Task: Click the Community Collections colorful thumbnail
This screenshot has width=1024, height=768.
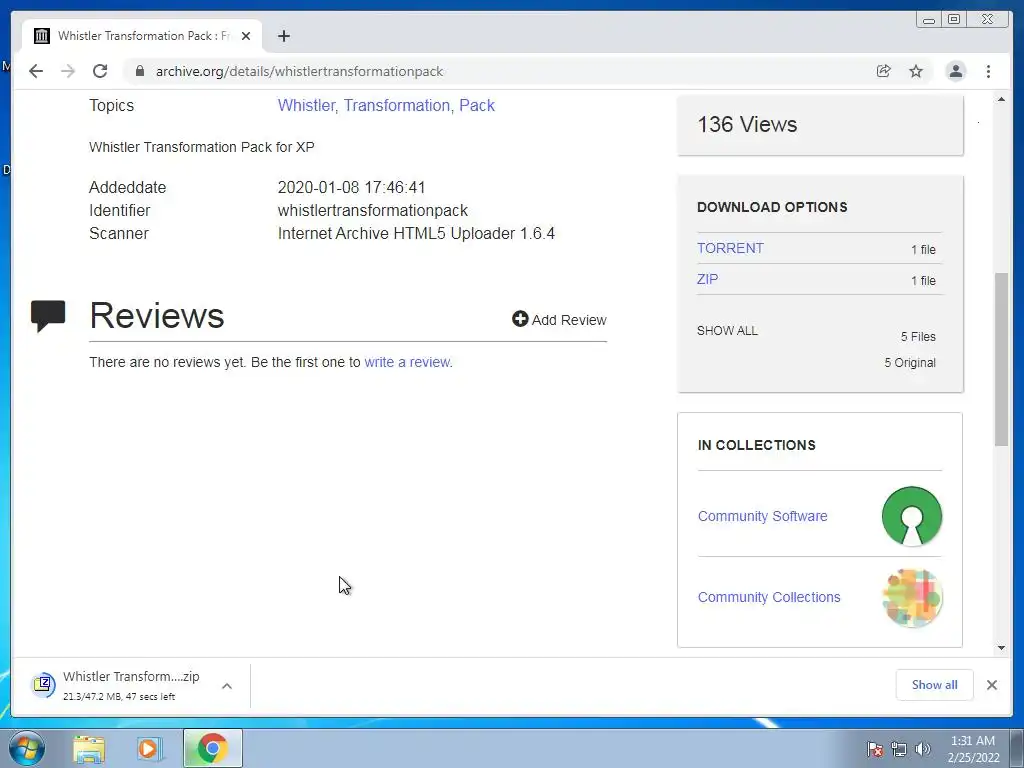Action: click(912, 598)
